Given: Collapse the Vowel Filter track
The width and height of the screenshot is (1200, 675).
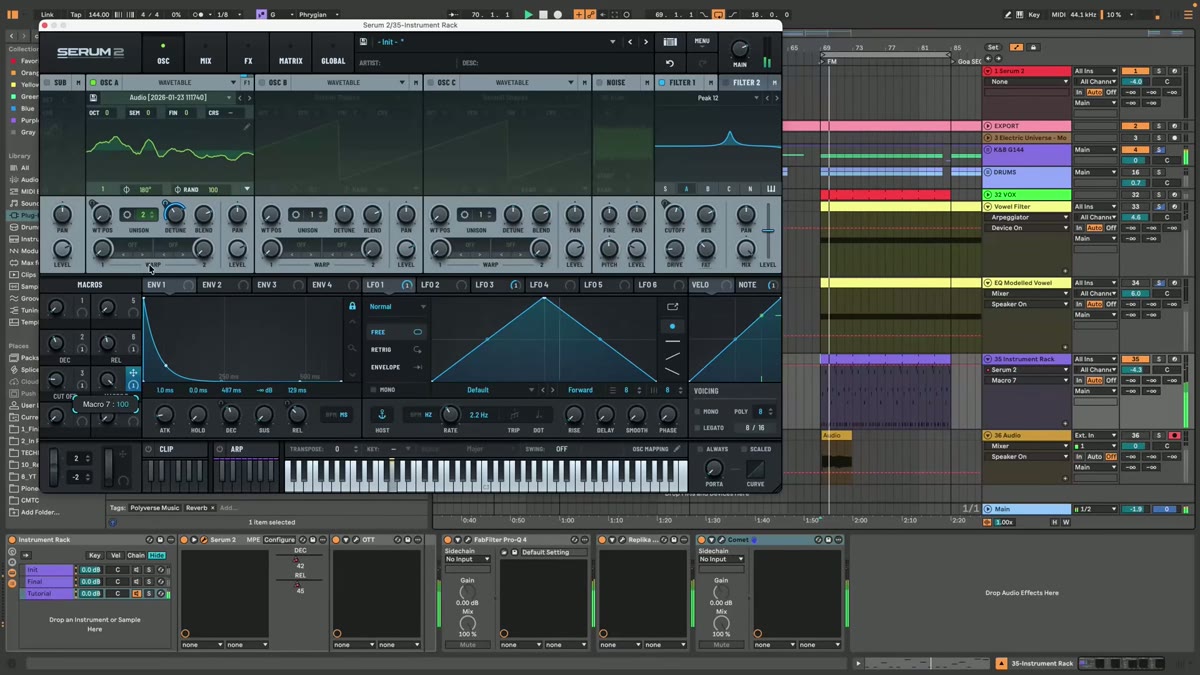Looking at the screenshot, I should [988, 206].
